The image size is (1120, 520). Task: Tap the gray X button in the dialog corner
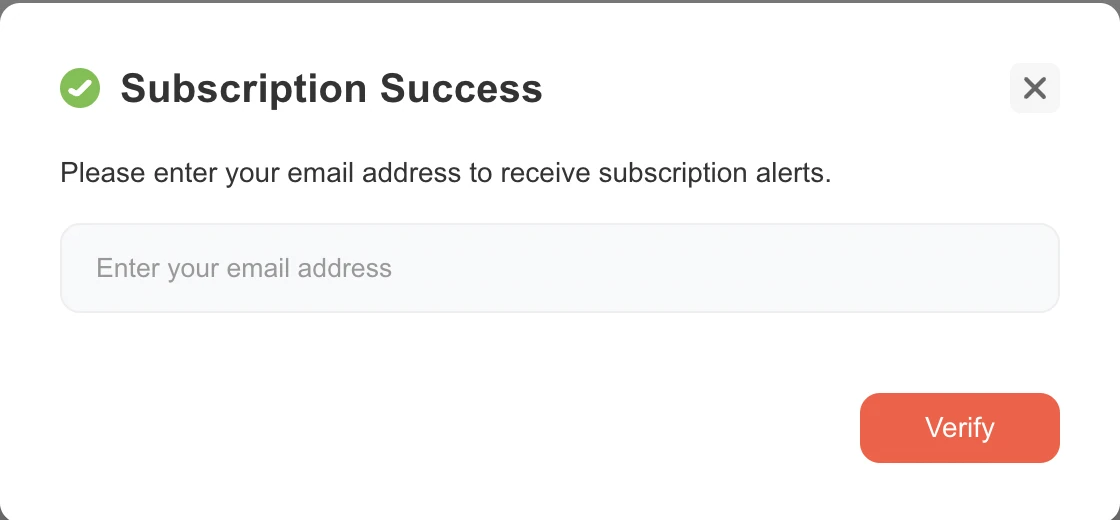1034,88
